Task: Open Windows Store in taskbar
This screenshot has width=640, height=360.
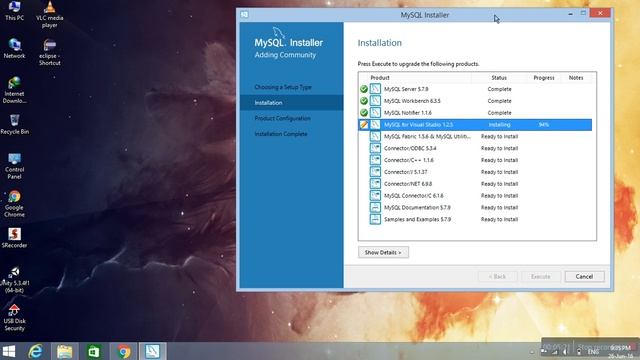Action: point(94,351)
